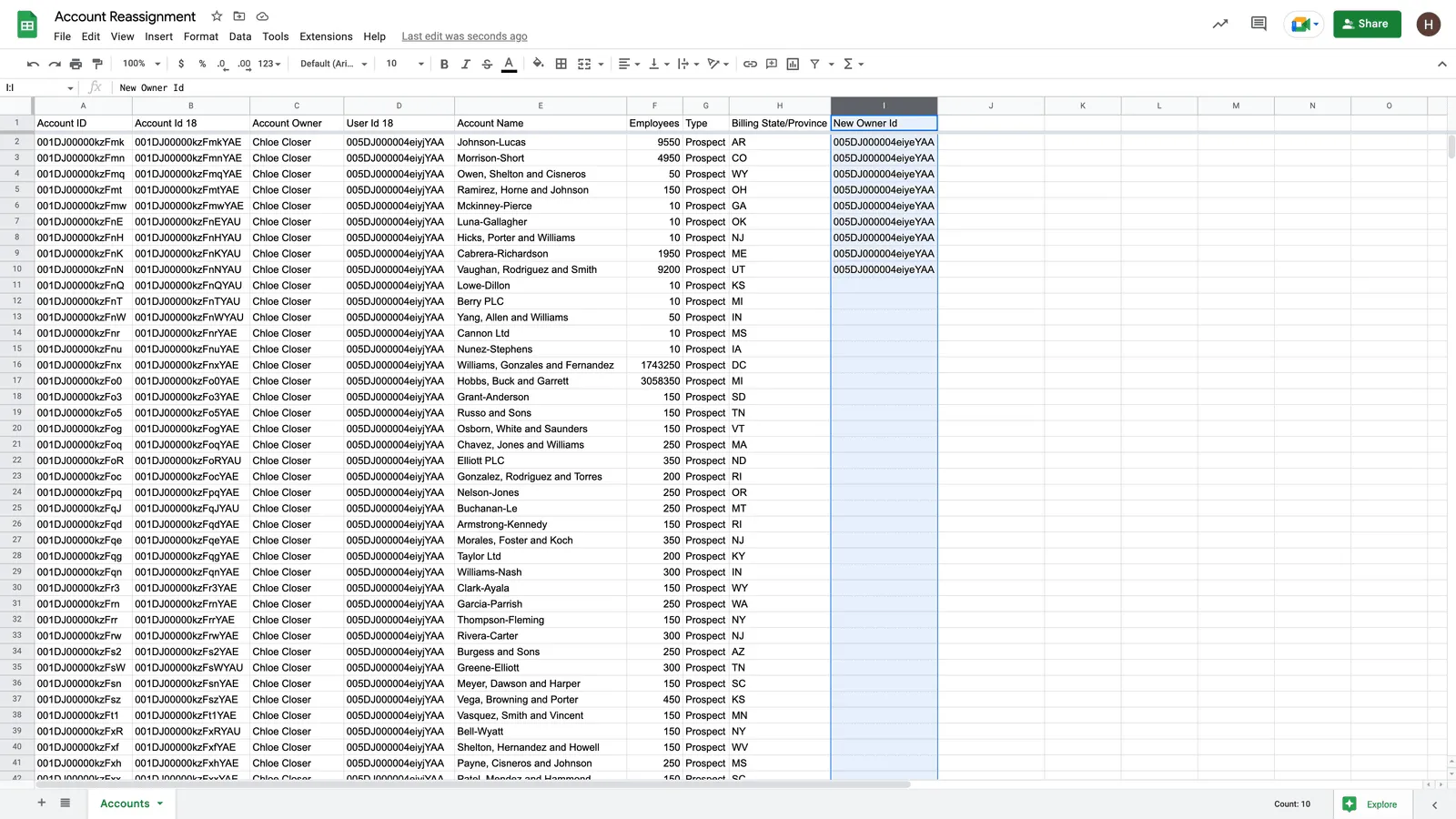Toggle bold formatting
The height and width of the screenshot is (819, 1456).
click(444, 64)
